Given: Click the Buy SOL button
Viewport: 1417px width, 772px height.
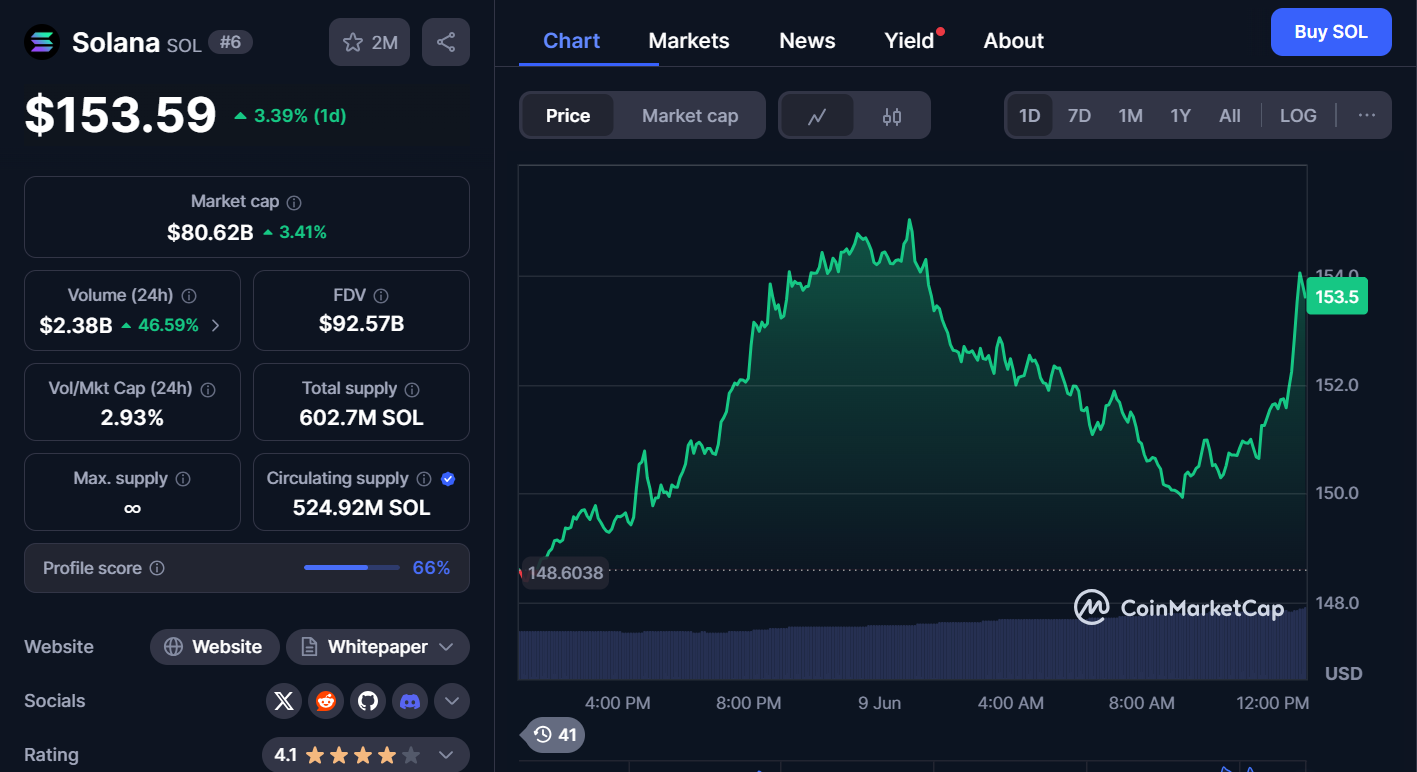Looking at the screenshot, I should pyautogui.click(x=1331, y=32).
